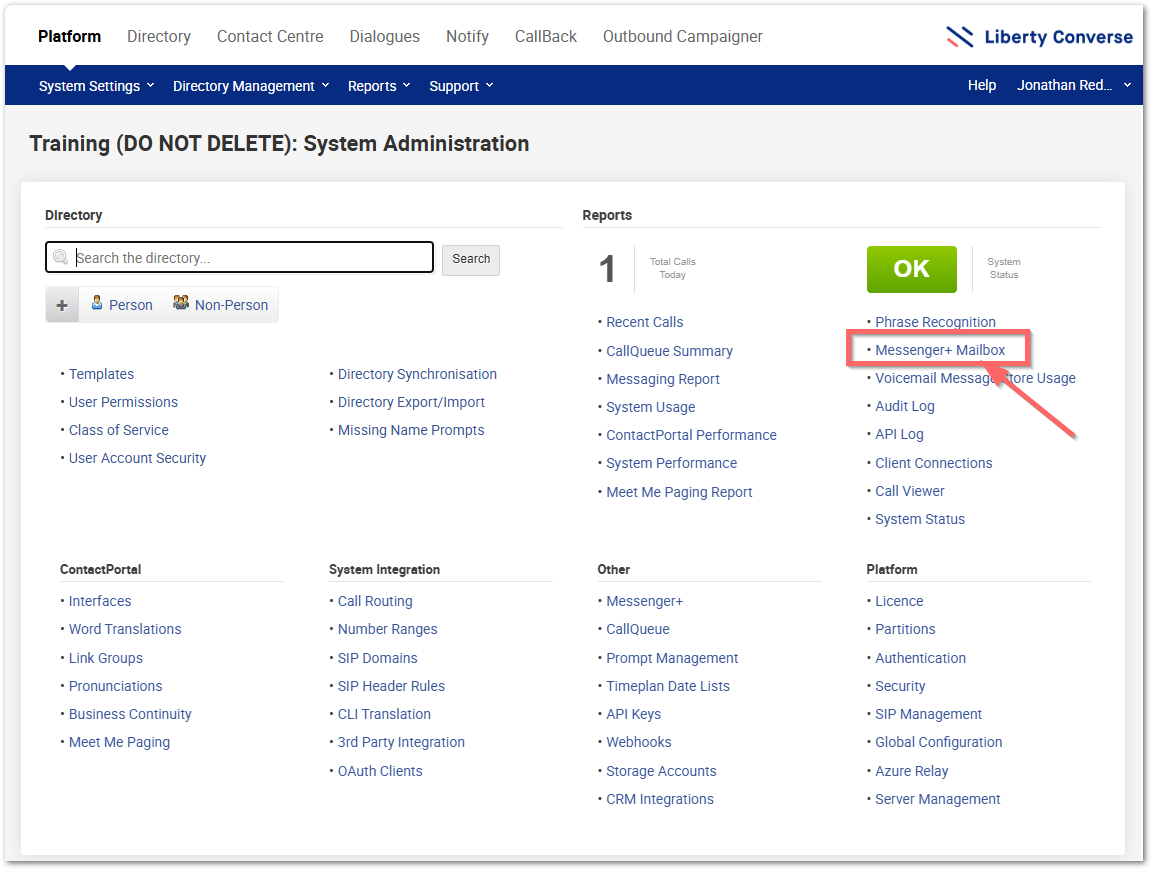
Task: Open Directory Export/Import
Action: [x=411, y=402]
